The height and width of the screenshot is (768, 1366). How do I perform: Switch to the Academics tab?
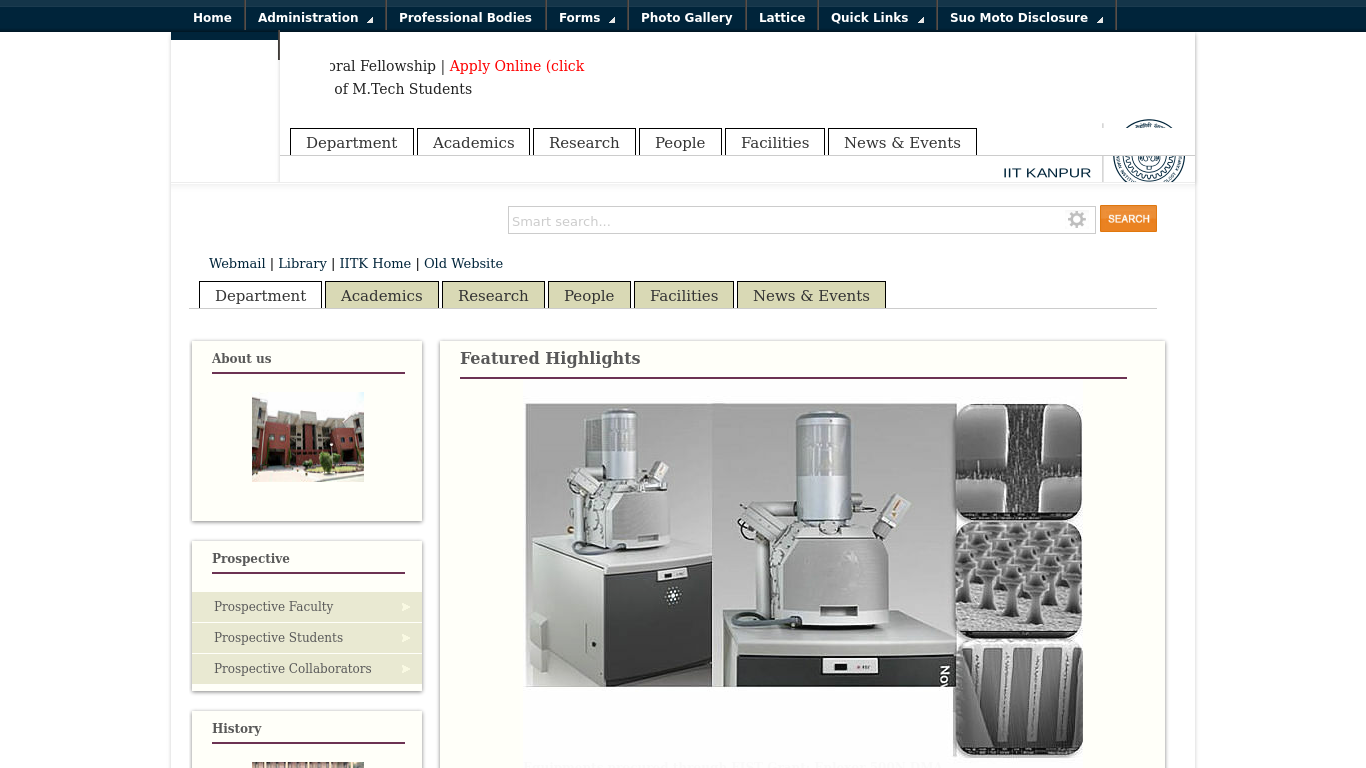(381, 295)
